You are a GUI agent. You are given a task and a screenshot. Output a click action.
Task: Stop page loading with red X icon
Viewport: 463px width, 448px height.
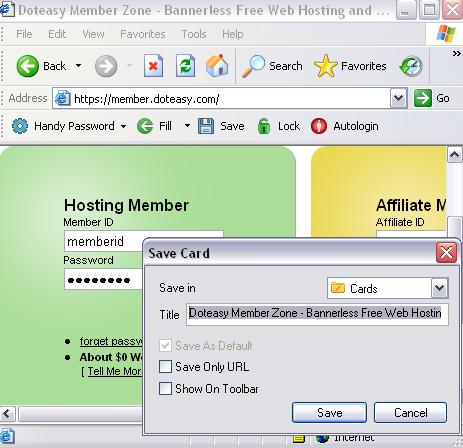point(153,66)
